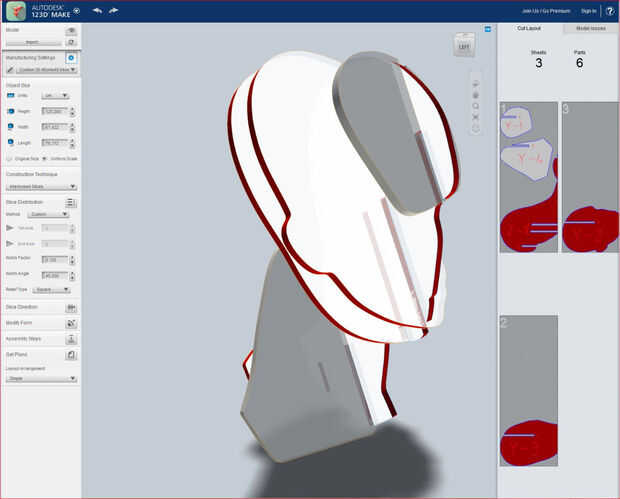Viewport: 620px width, 499px height.
Task: Click the Sheets count label
Action: (x=539, y=52)
